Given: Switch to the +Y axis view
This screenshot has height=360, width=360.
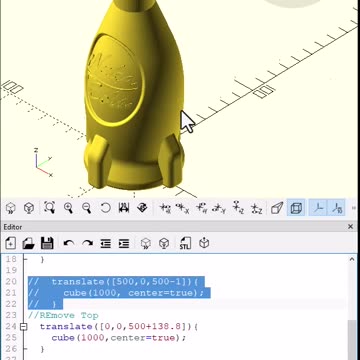Looking at the screenshot, I should click(201, 208).
